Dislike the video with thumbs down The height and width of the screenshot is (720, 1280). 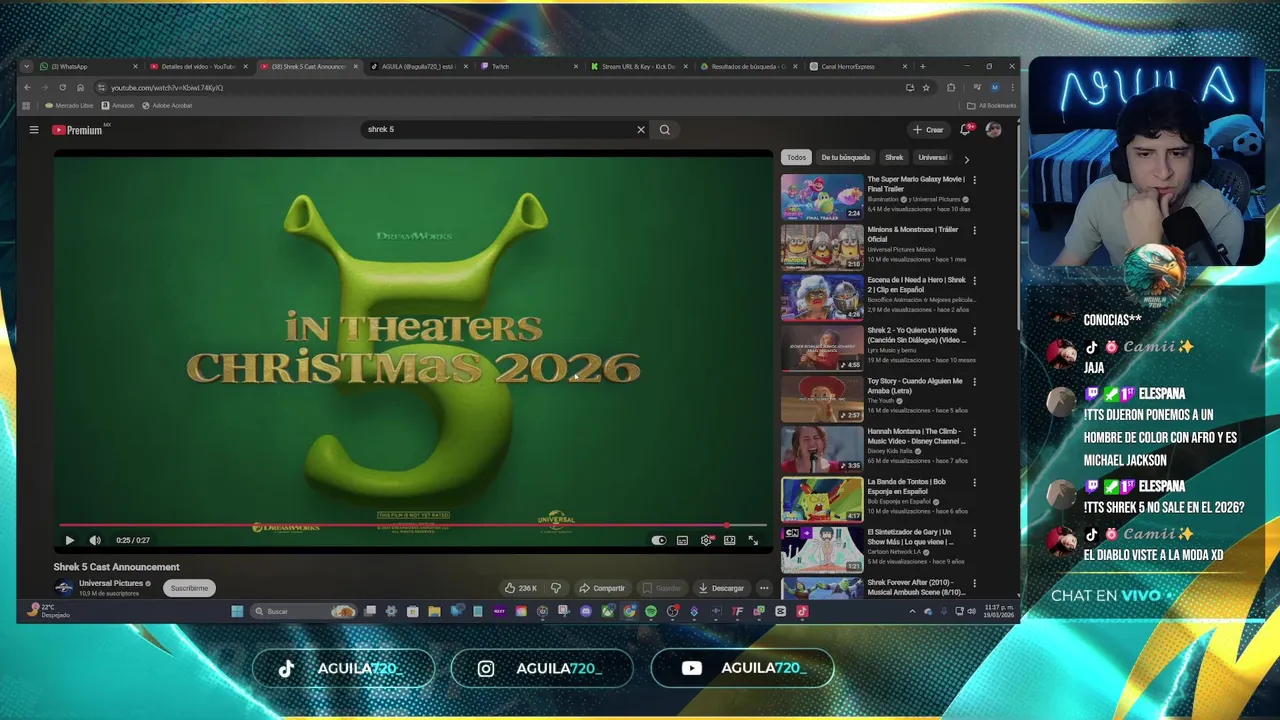tap(556, 588)
